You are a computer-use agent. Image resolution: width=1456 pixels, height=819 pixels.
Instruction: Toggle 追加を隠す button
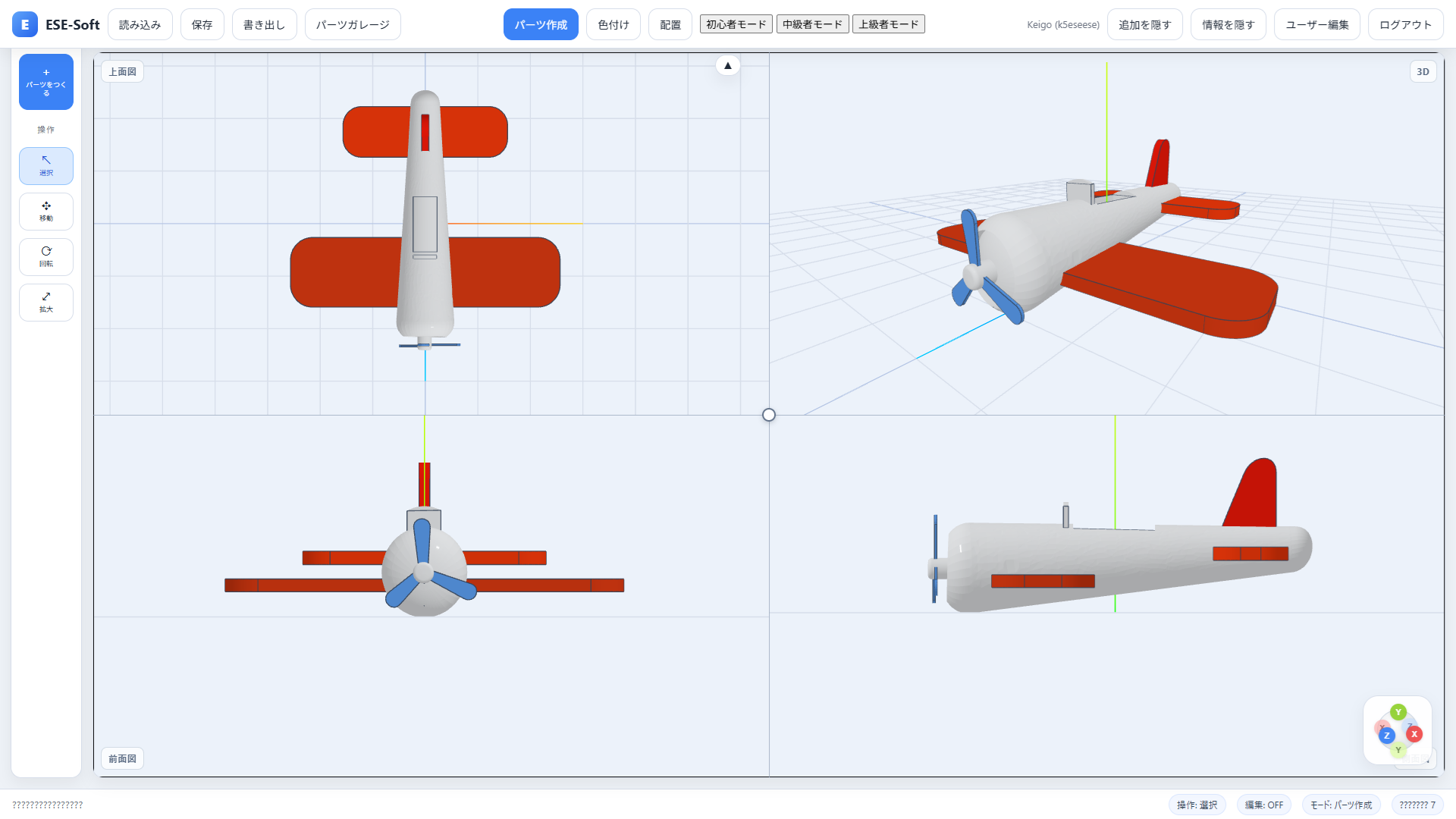point(1145,24)
